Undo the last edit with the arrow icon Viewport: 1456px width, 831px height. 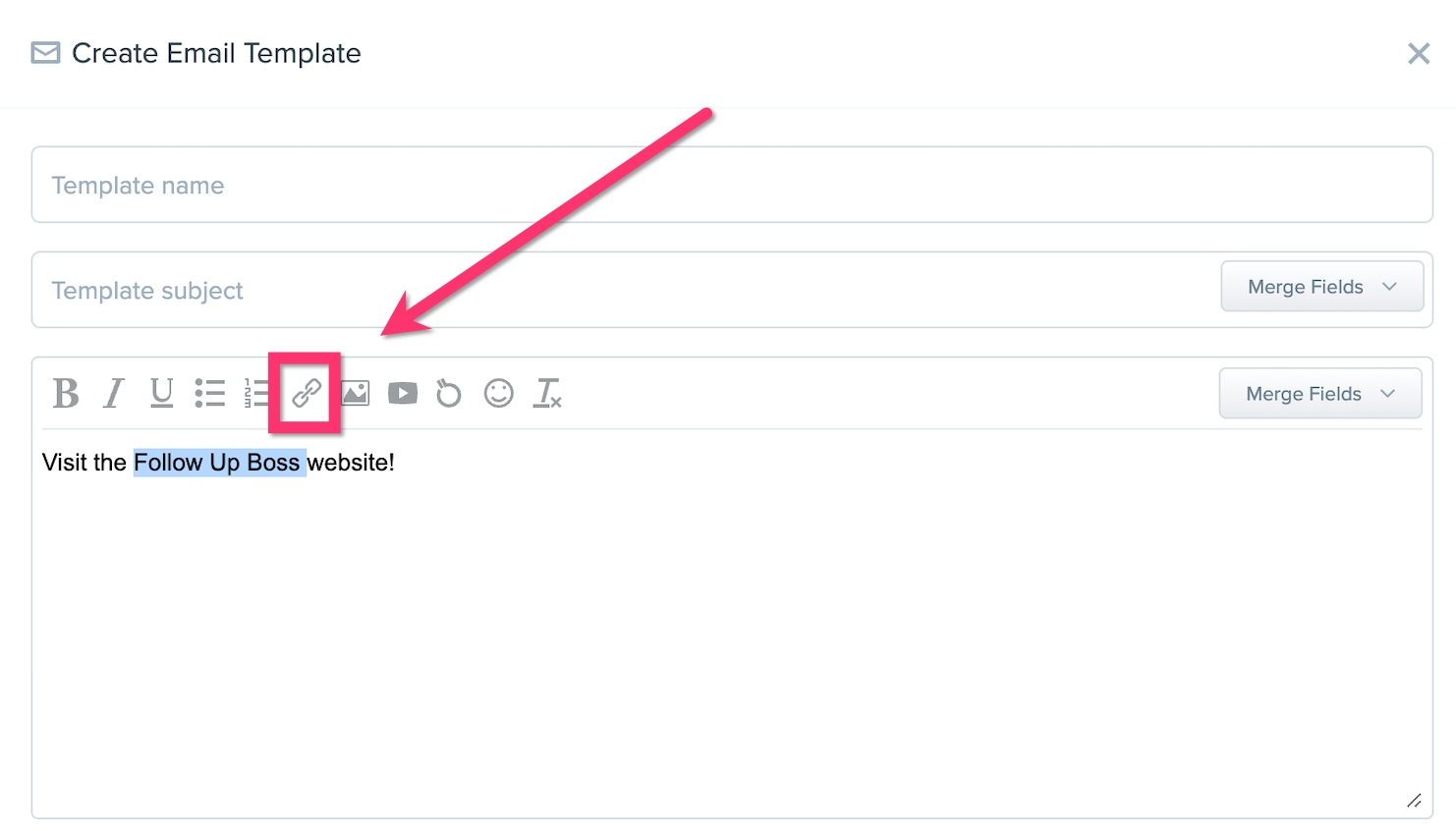[449, 393]
